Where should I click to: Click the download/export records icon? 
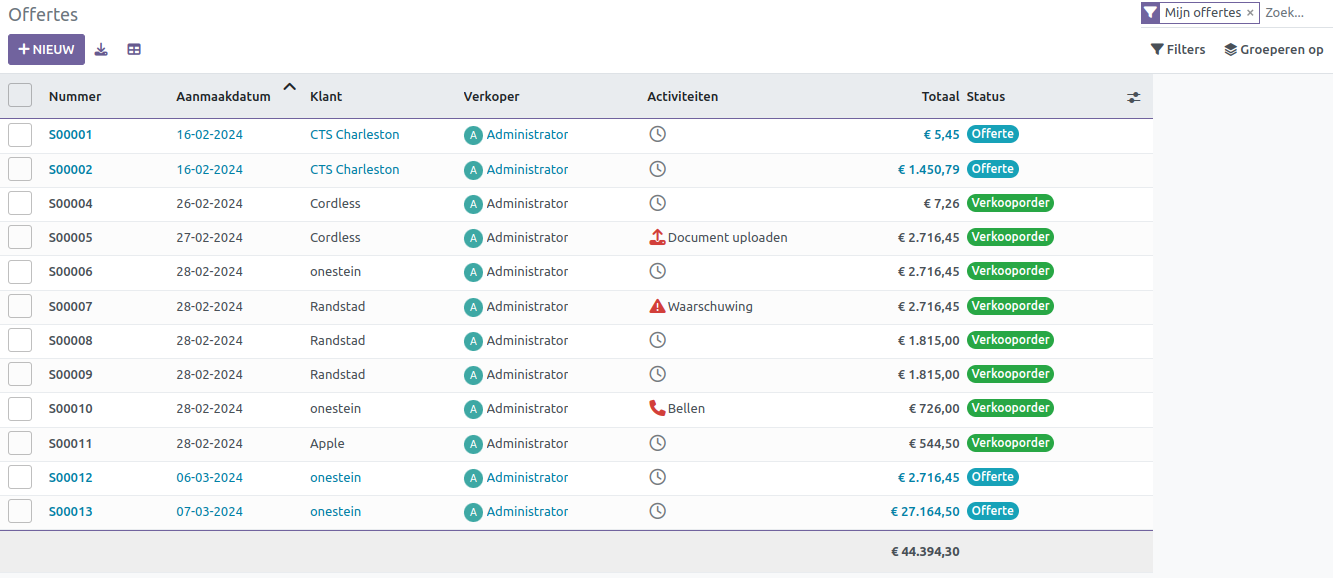101,49
